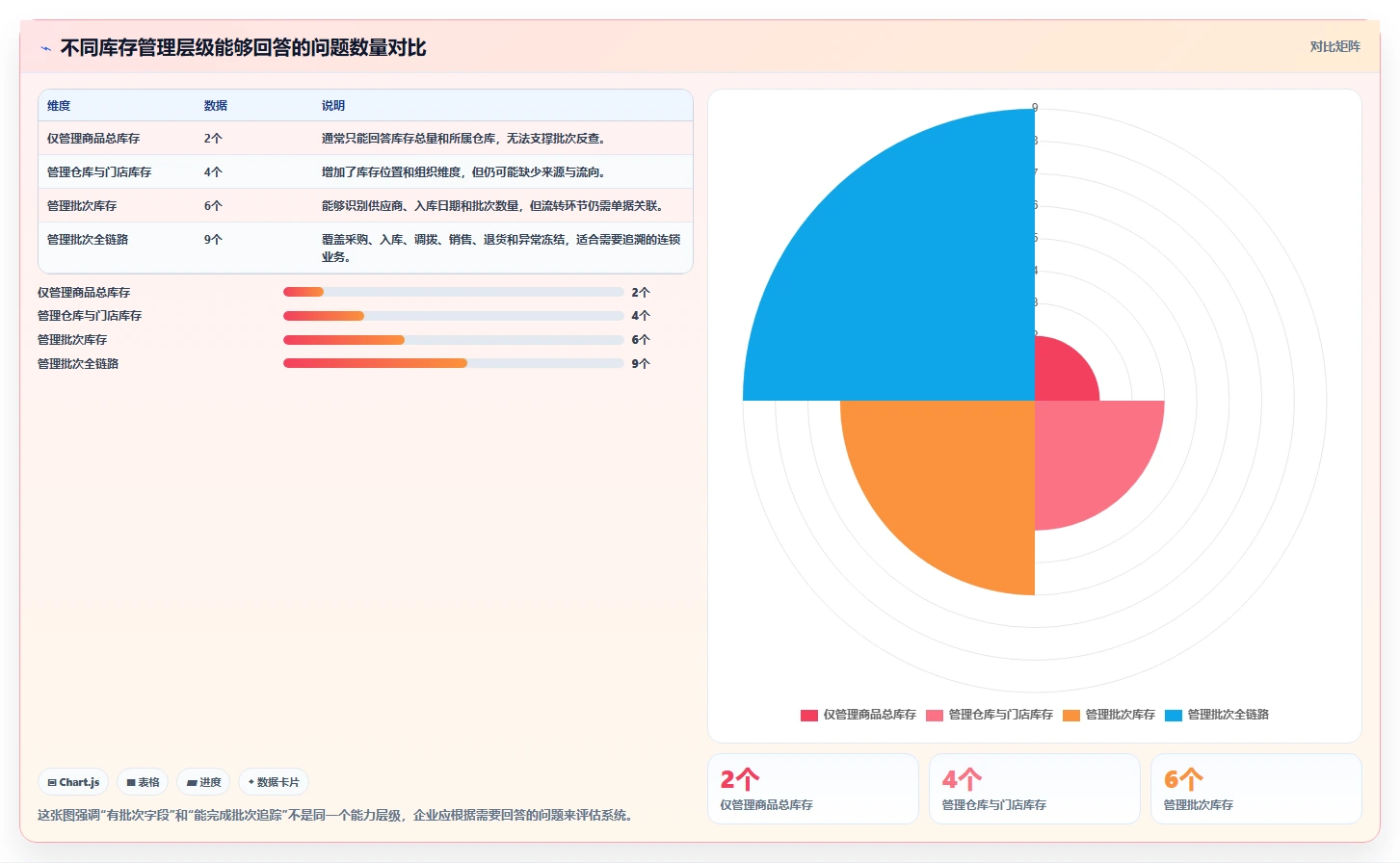The width and height of the screenshot is (1400, 863).
Task: Open the 4个 管理仓库与门店库存 data card
Action: pyautogui.click(x=1035, y=789)
